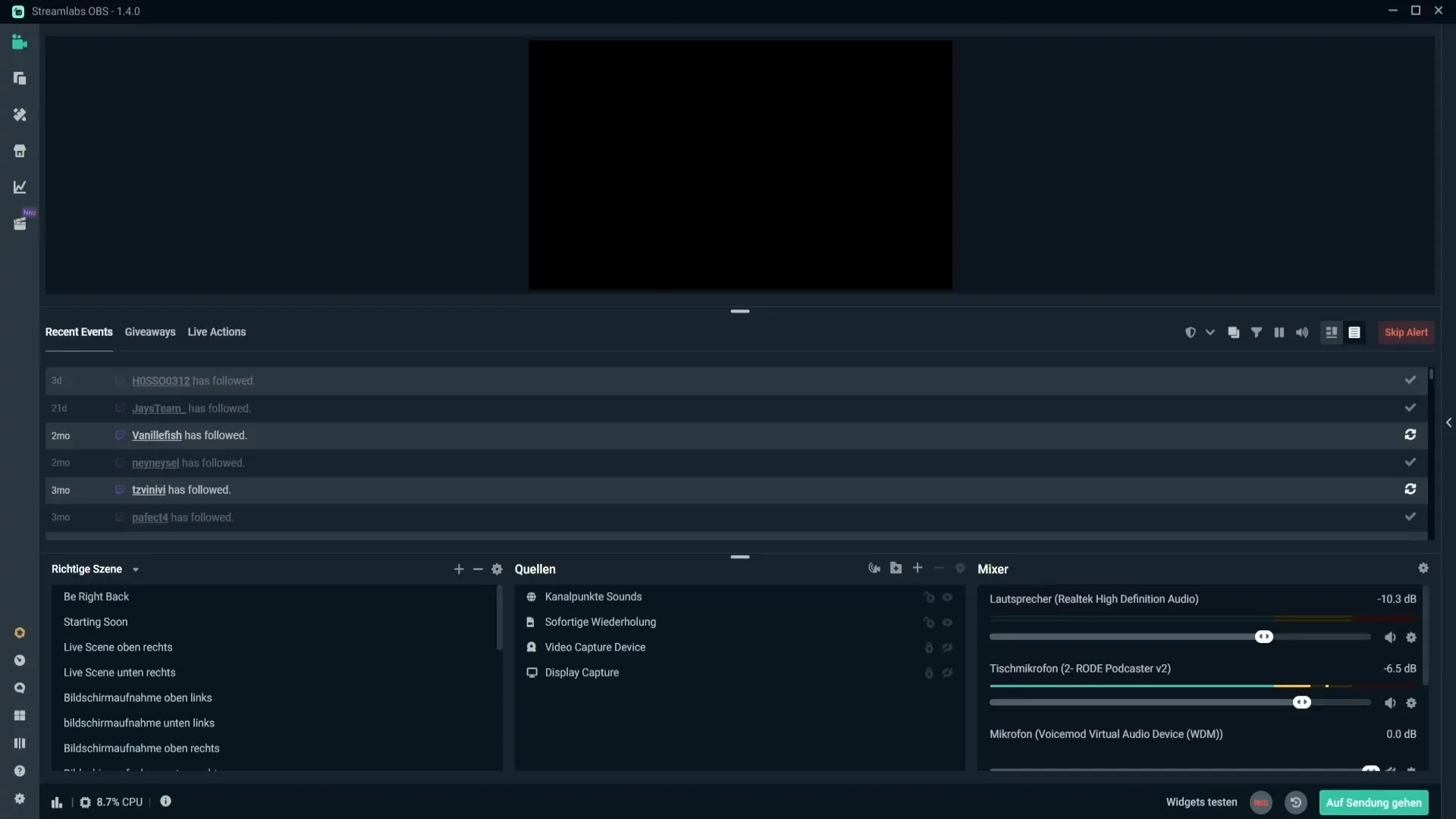
Task: Click the mute alerts icon
Action: [1302, 332]
